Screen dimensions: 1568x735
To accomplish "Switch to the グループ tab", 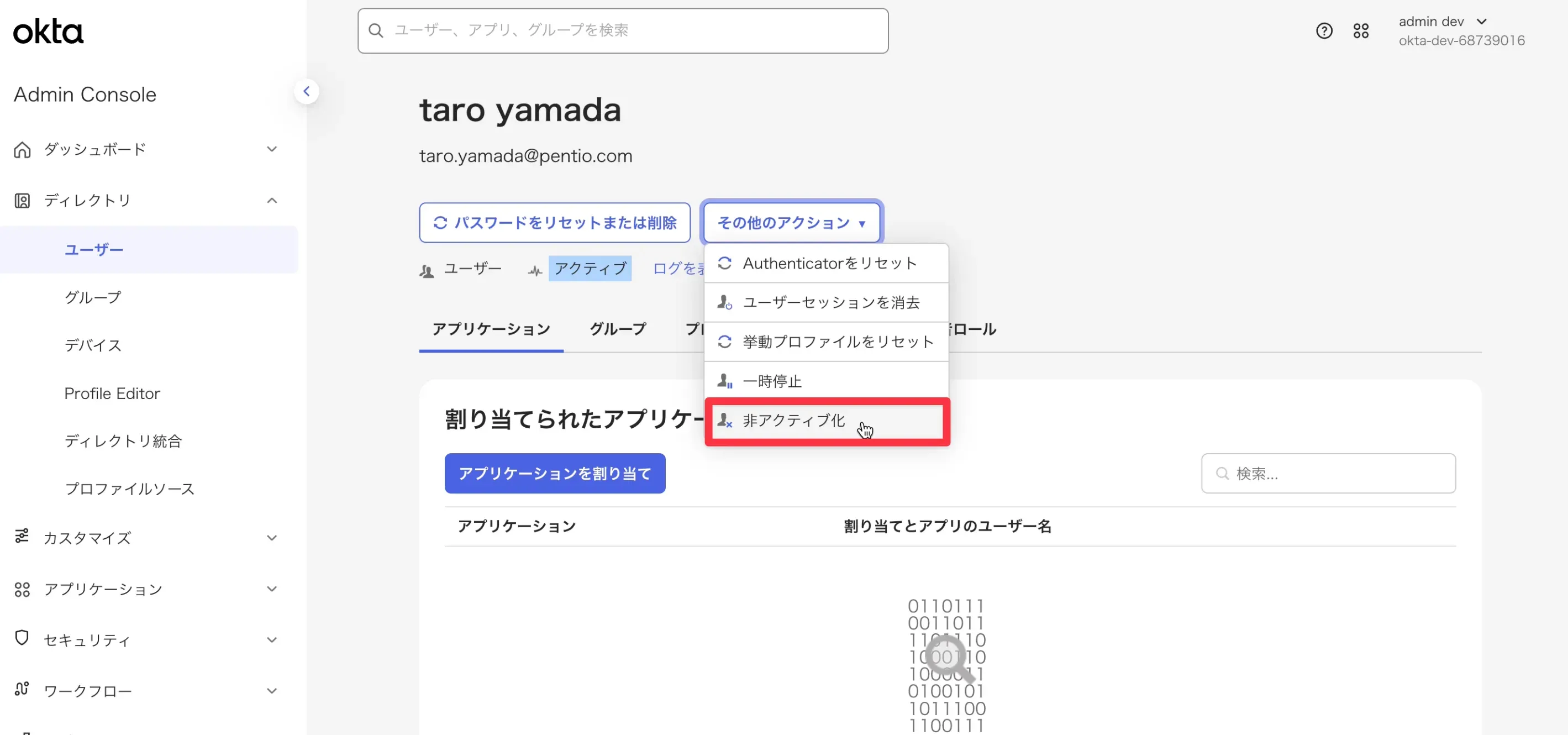I will pos(617,329).
